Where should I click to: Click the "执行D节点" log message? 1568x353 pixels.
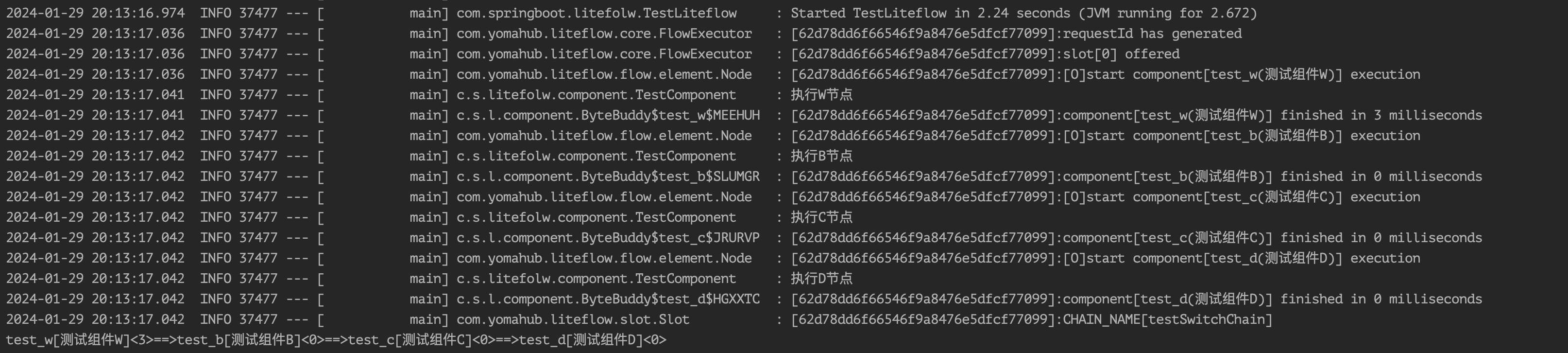(821, 279)
